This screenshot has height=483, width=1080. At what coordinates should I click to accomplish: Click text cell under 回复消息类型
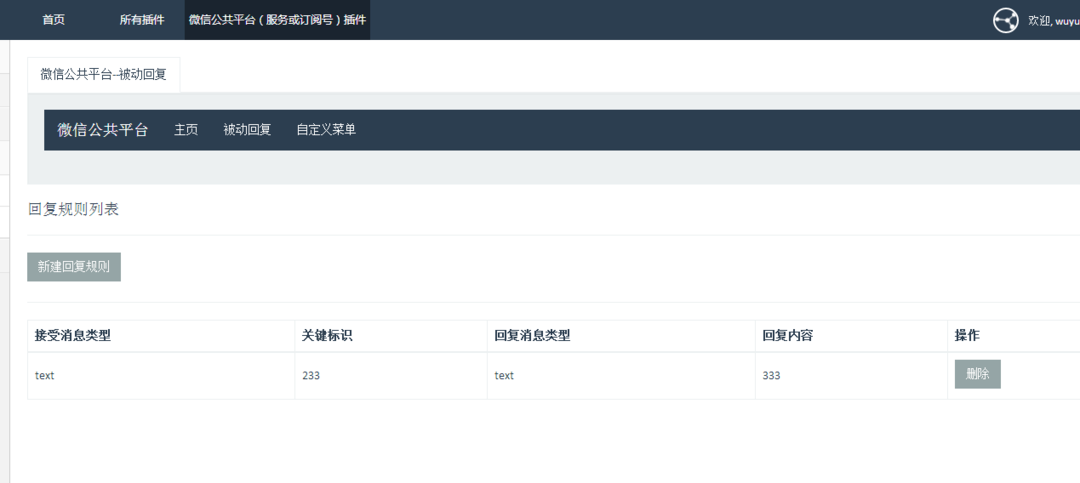(621, 376)
